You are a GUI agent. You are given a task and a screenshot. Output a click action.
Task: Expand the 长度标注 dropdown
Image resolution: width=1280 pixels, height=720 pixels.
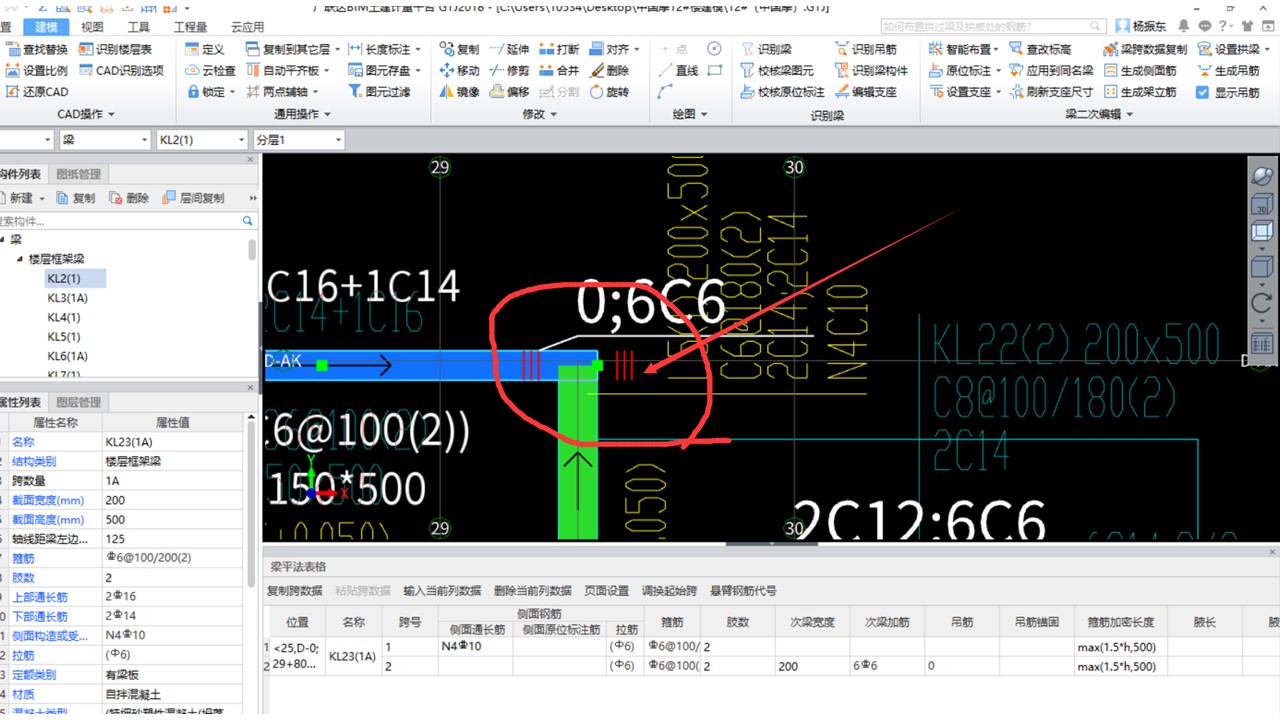click(417, 49)
